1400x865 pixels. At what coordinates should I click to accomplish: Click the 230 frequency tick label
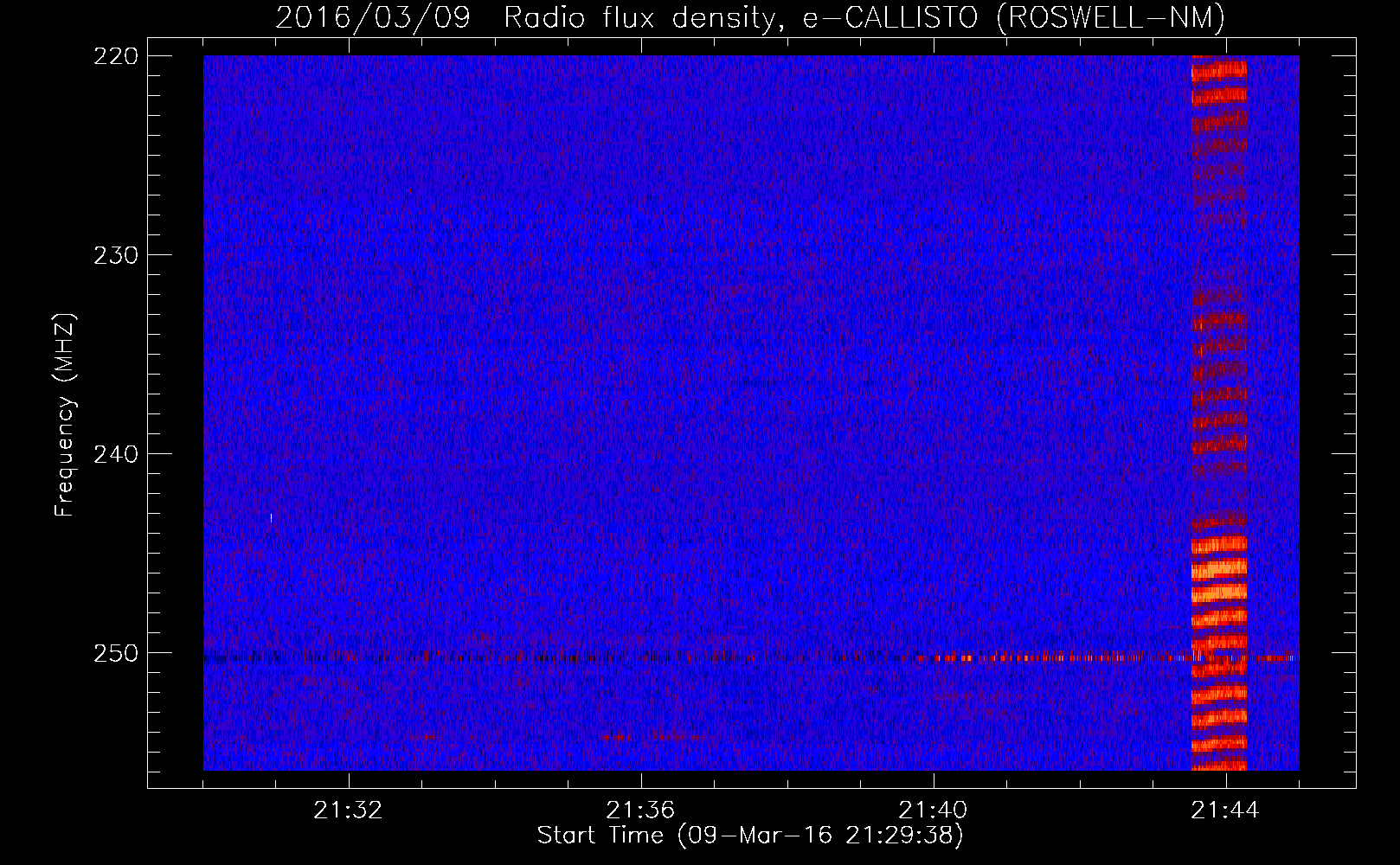115,255
